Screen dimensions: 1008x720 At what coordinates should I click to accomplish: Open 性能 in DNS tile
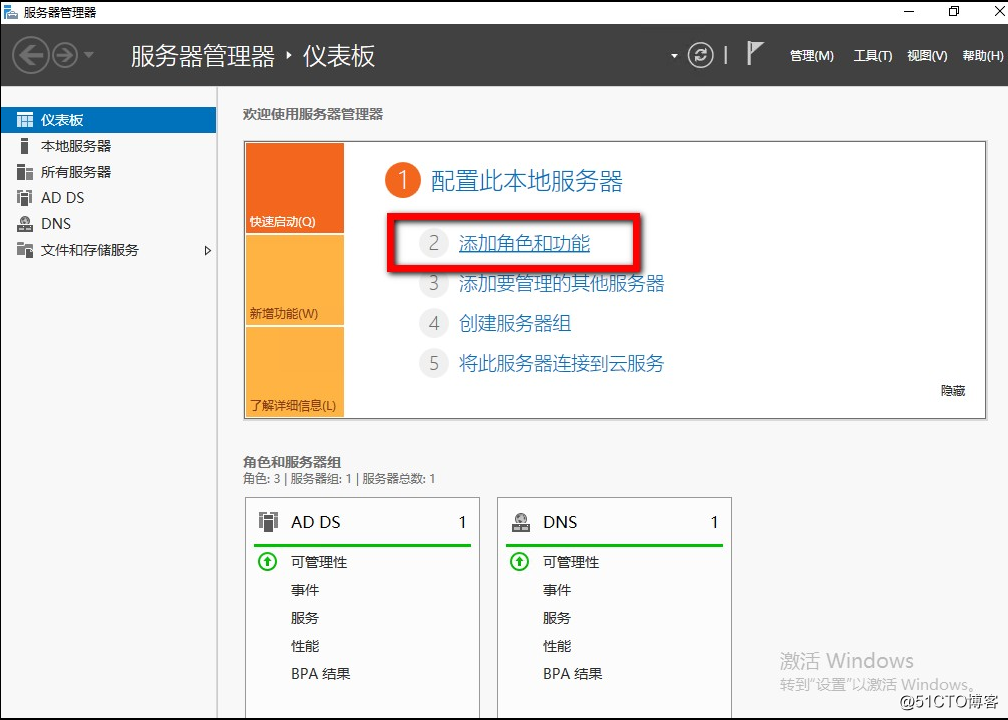(557, 646)
